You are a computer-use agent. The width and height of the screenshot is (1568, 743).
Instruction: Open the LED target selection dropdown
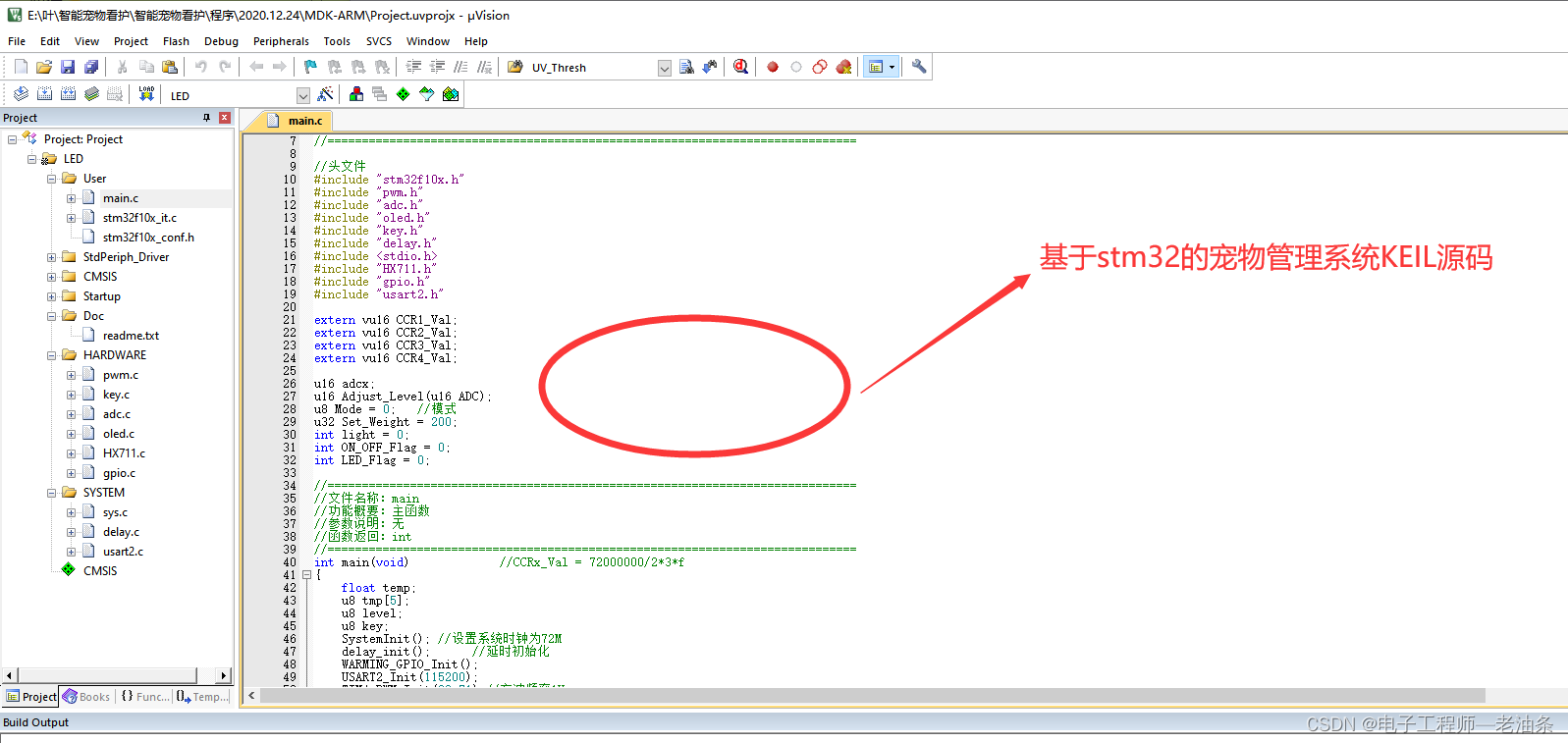point(303,95)
